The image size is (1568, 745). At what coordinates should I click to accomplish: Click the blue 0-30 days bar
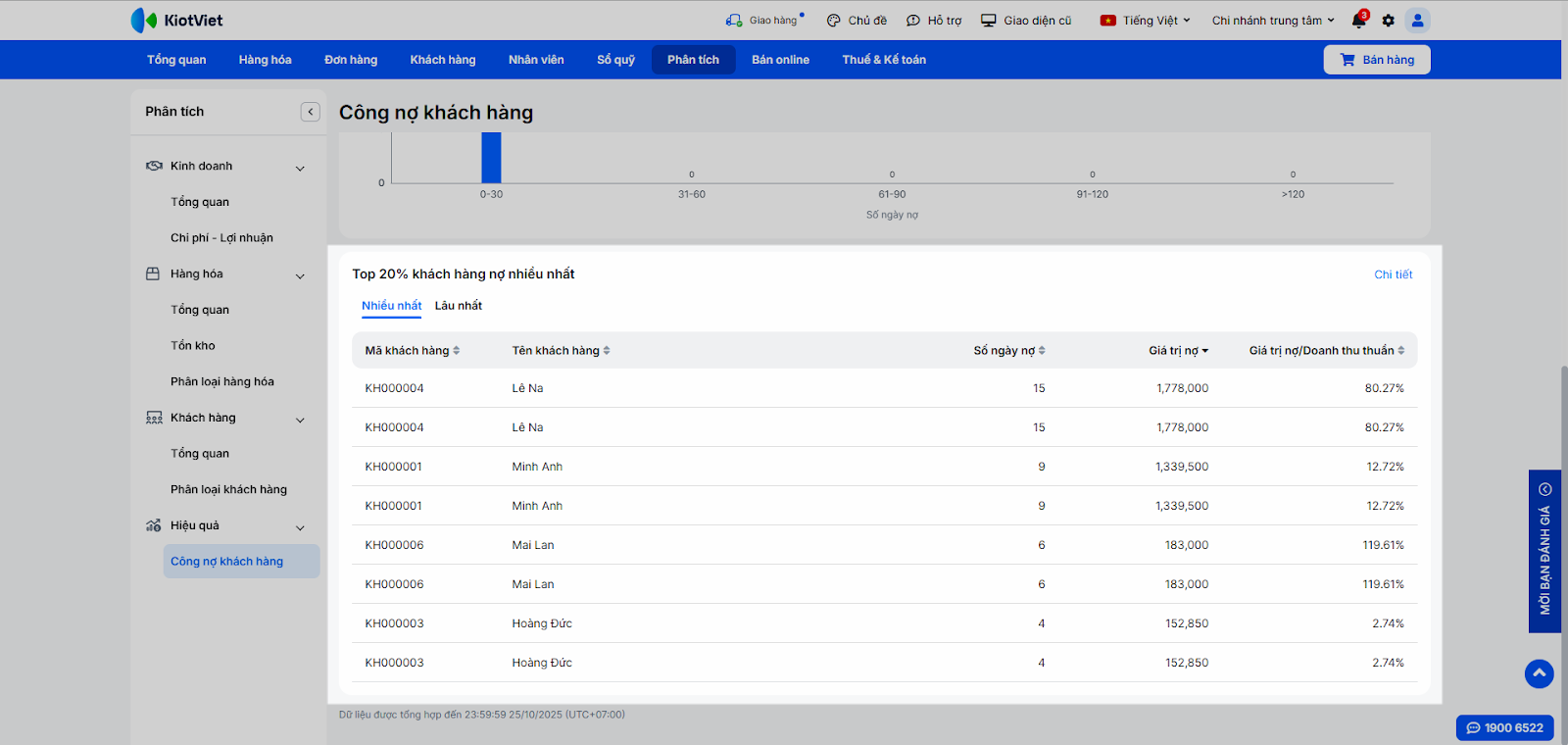tap(491, 158)
